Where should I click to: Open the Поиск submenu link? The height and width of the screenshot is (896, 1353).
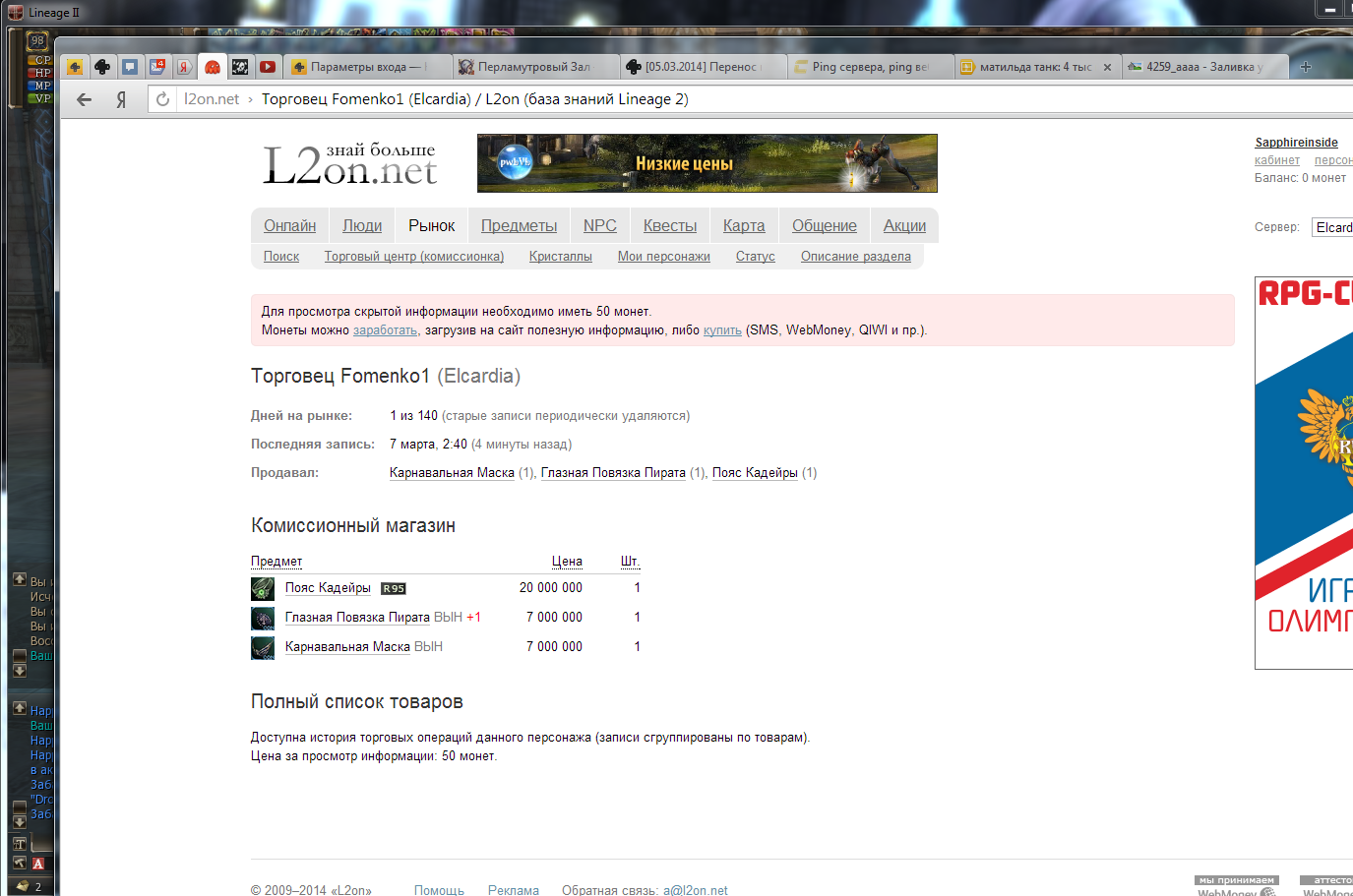coord(281,256)
